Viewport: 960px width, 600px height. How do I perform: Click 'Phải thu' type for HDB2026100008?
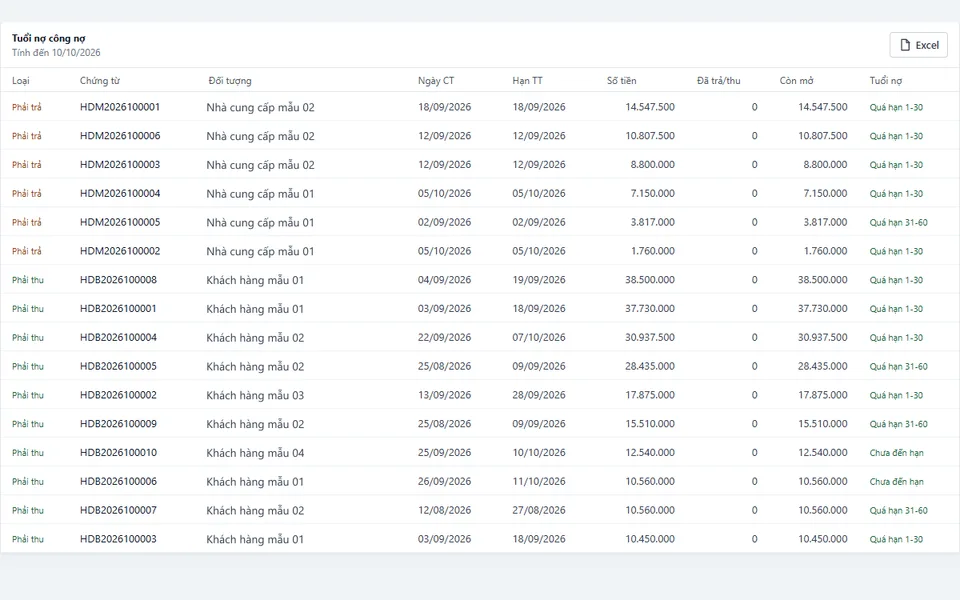[x=28, y=280]
